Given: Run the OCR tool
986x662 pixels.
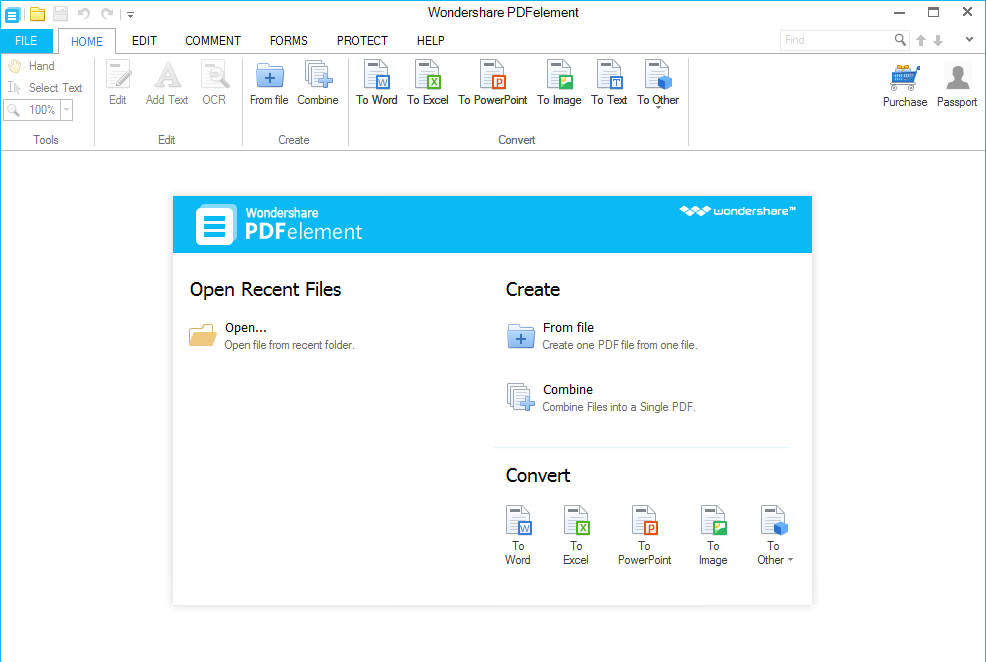Looking at the screenshot, I should (214, 82).
